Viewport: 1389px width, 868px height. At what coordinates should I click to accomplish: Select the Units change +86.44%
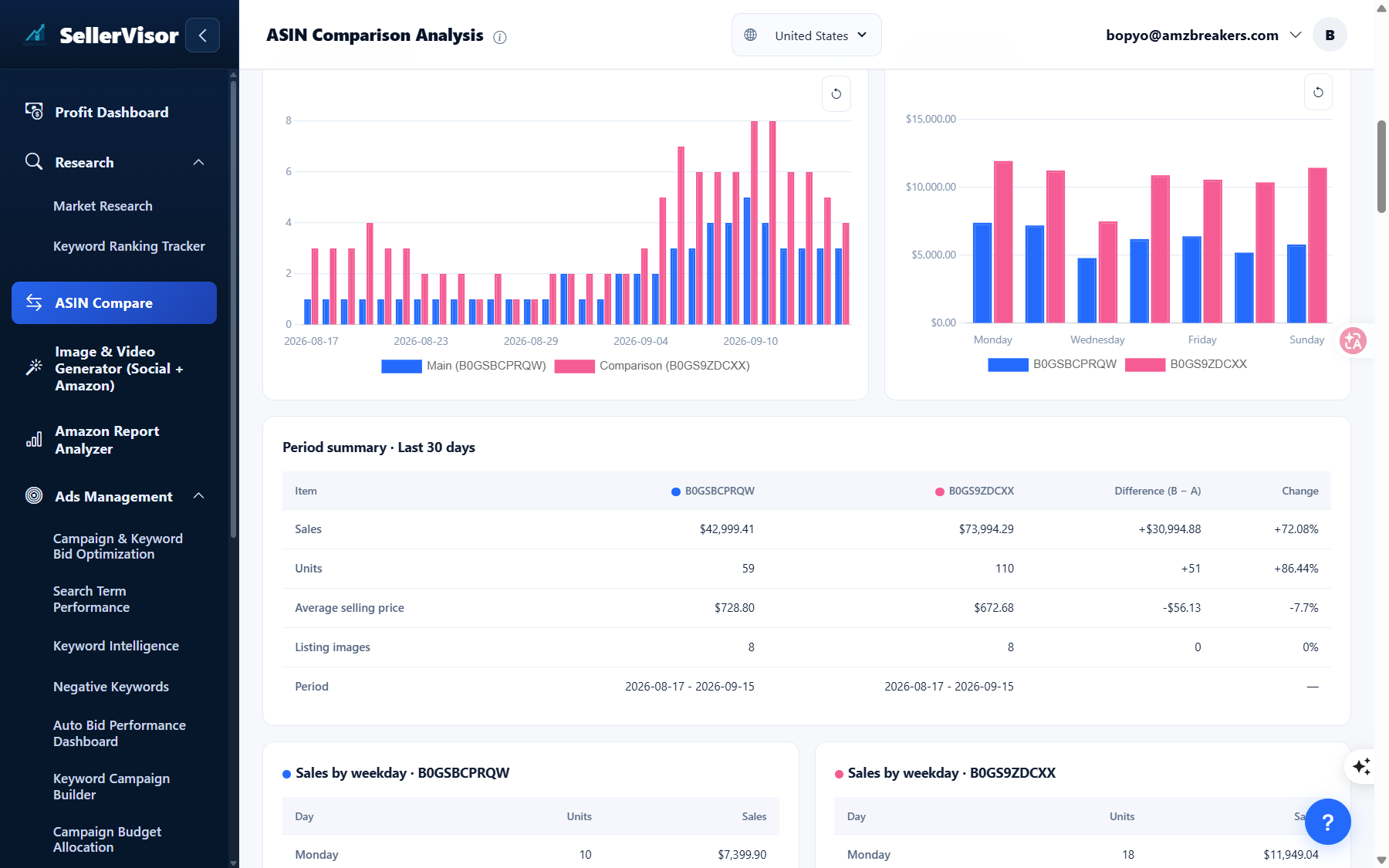(x=1296, y=569)
